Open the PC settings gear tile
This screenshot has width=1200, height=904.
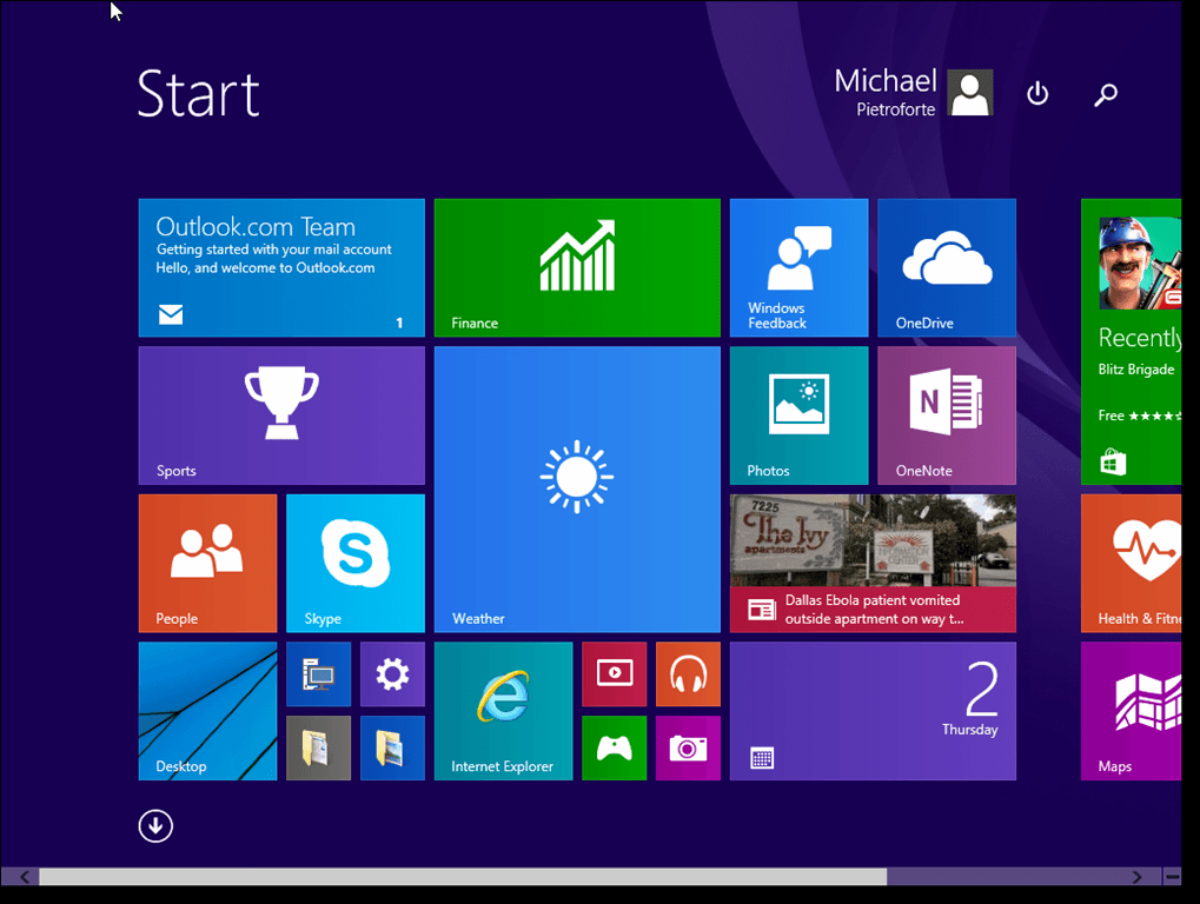pos(392,675)
